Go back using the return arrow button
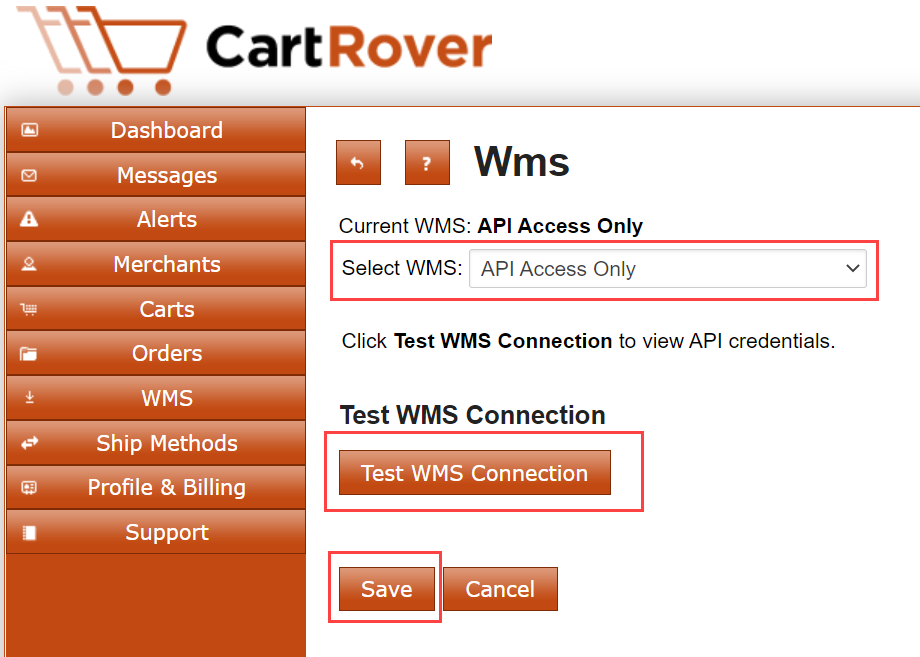This screenshot has height=657, width=920. (358, 162)
